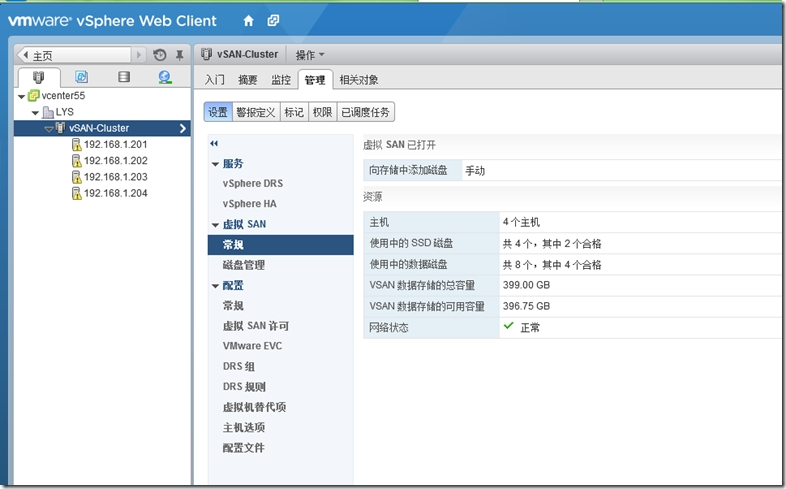Select host 192.168.1.202 in tree
786x489 pixels.
116,161
